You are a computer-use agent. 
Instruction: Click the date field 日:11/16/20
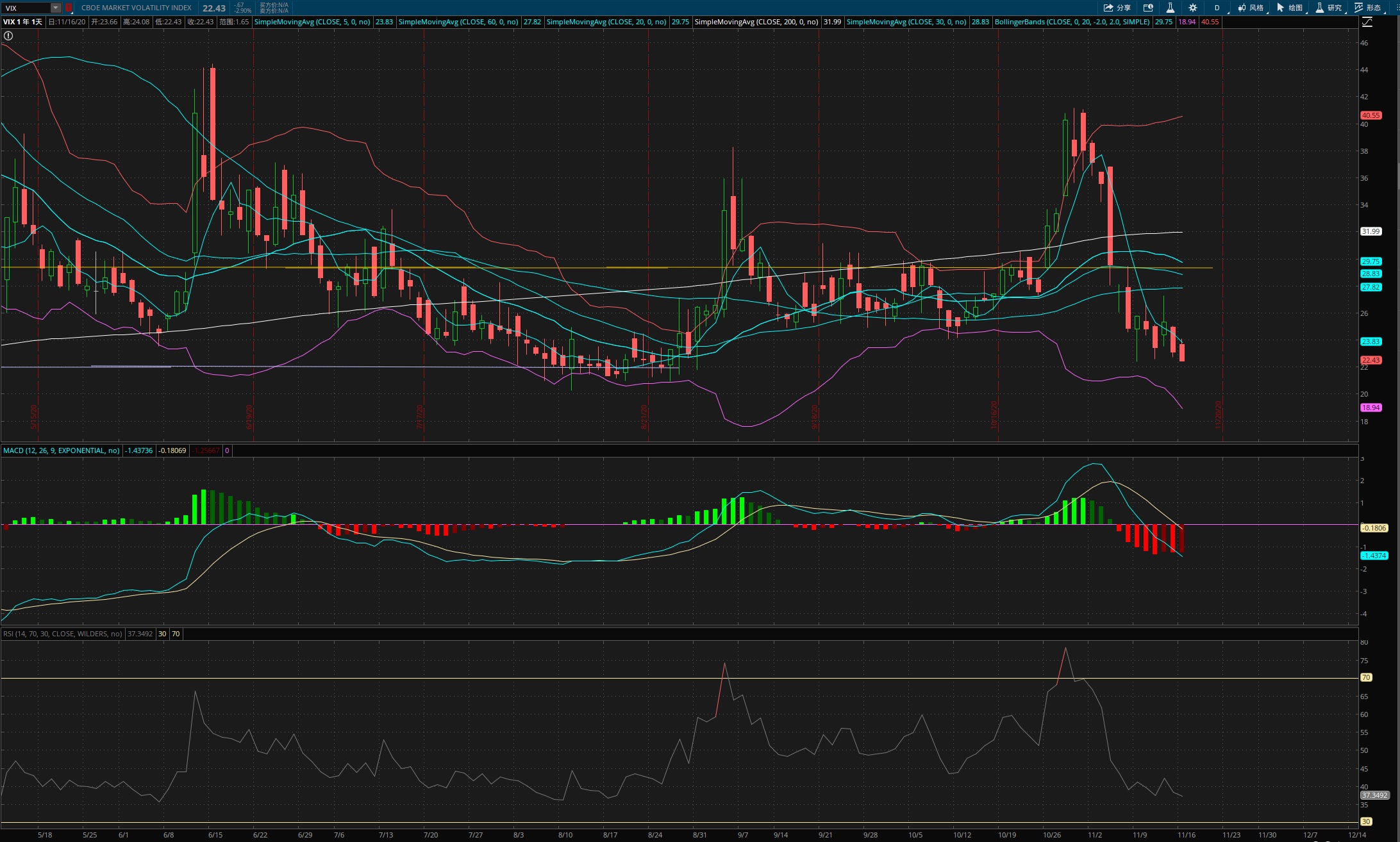pyautogui.click(x=67, y=22)
